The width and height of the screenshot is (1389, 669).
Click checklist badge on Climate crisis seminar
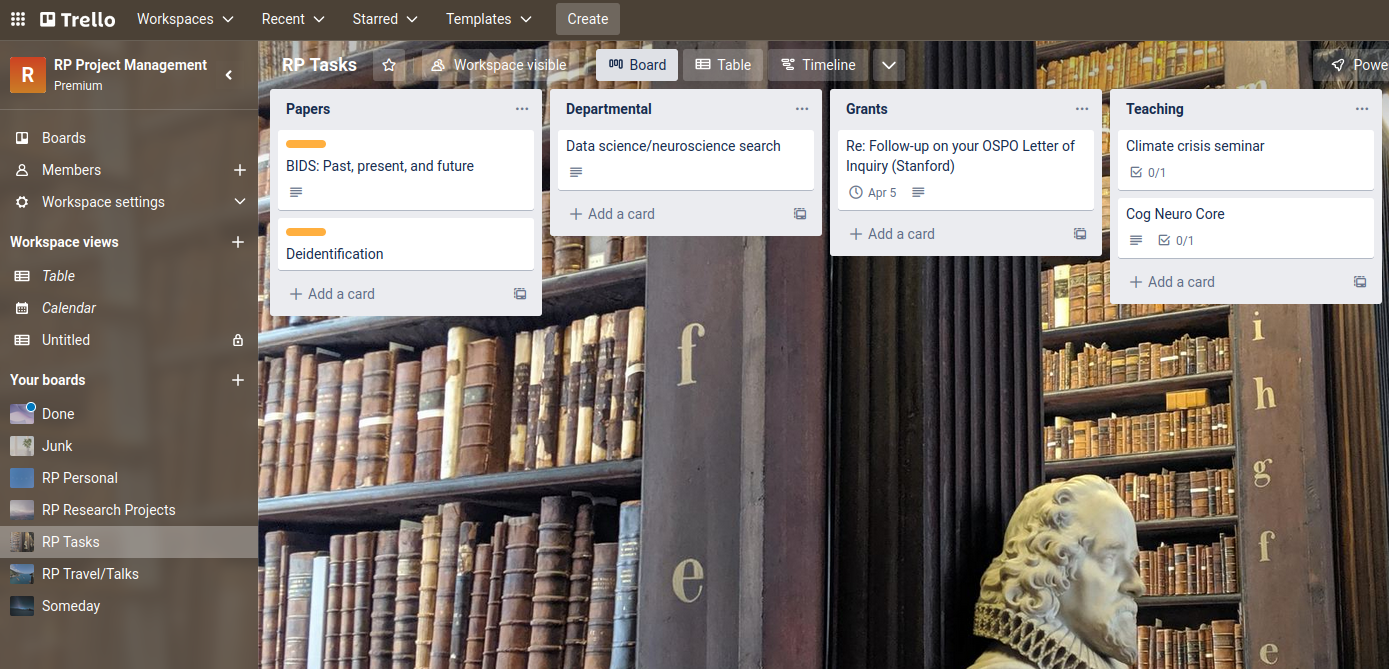pos(1148,172)
